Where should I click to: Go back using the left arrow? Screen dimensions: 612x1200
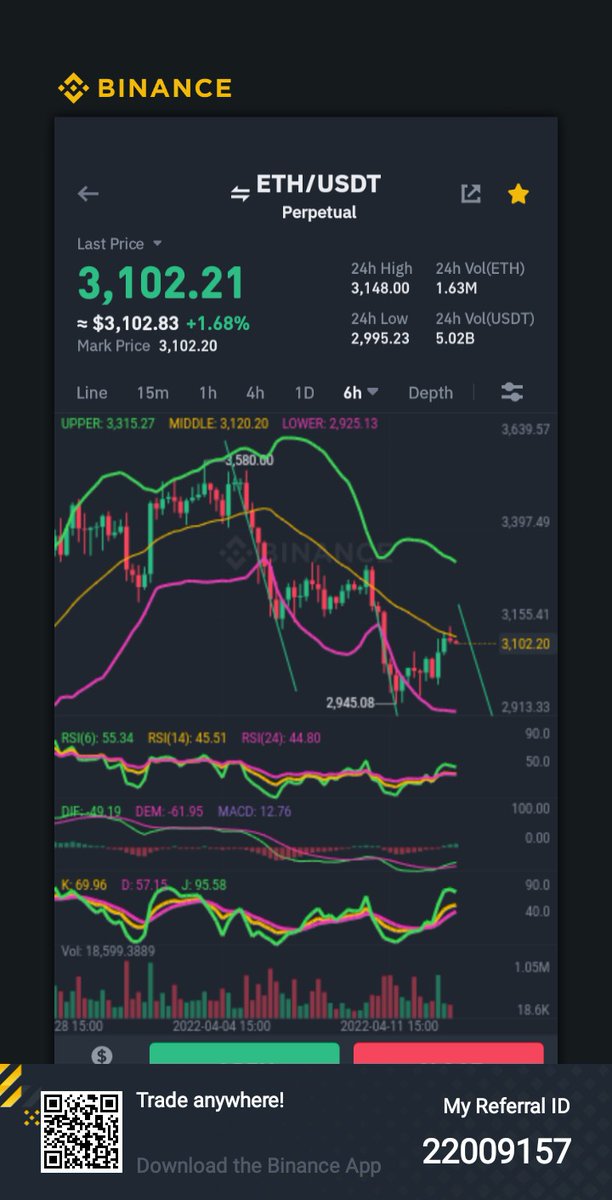click(x=89, y=194)
